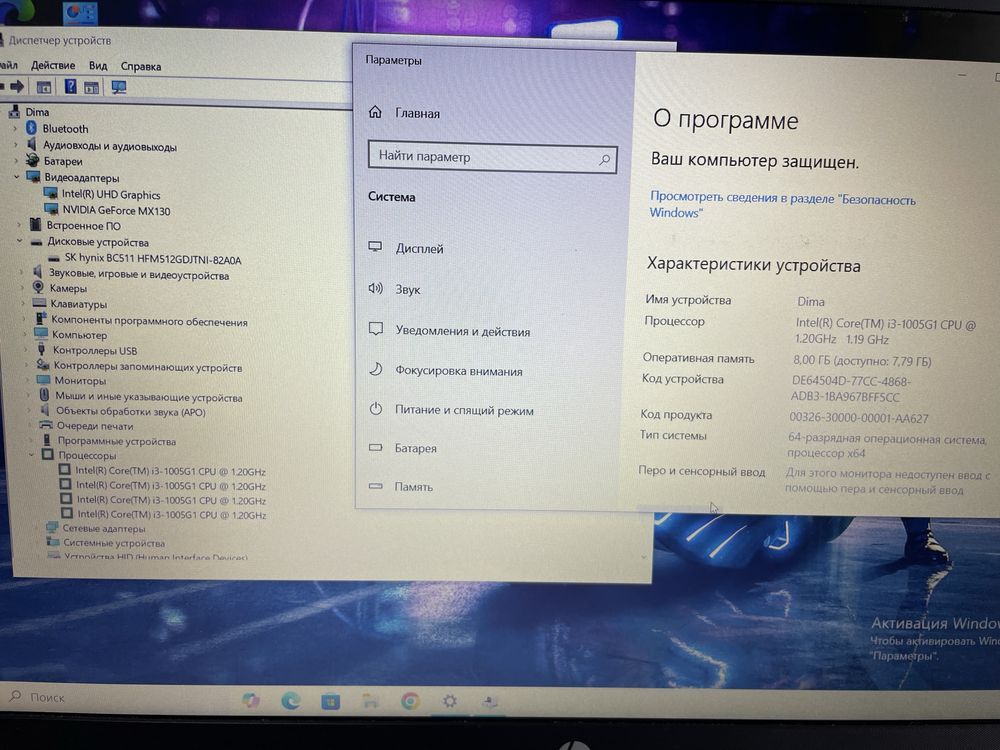Image resolution: width=1000 pixels, height=750 pixels.
Task: Click the Settings gear taskbar icon
Action: pos(450,702)
